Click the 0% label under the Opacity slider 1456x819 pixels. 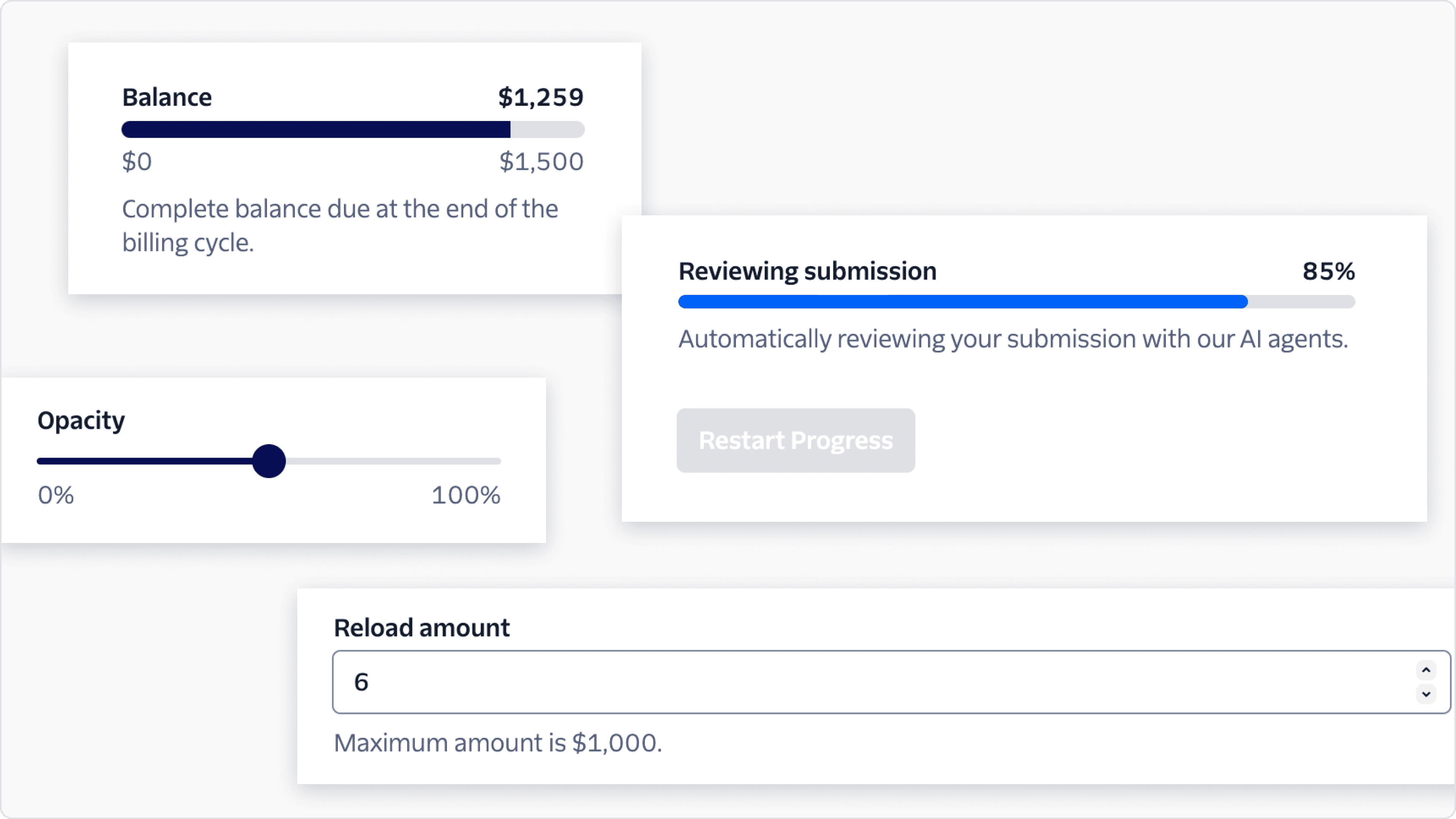(x=55, y=496)
